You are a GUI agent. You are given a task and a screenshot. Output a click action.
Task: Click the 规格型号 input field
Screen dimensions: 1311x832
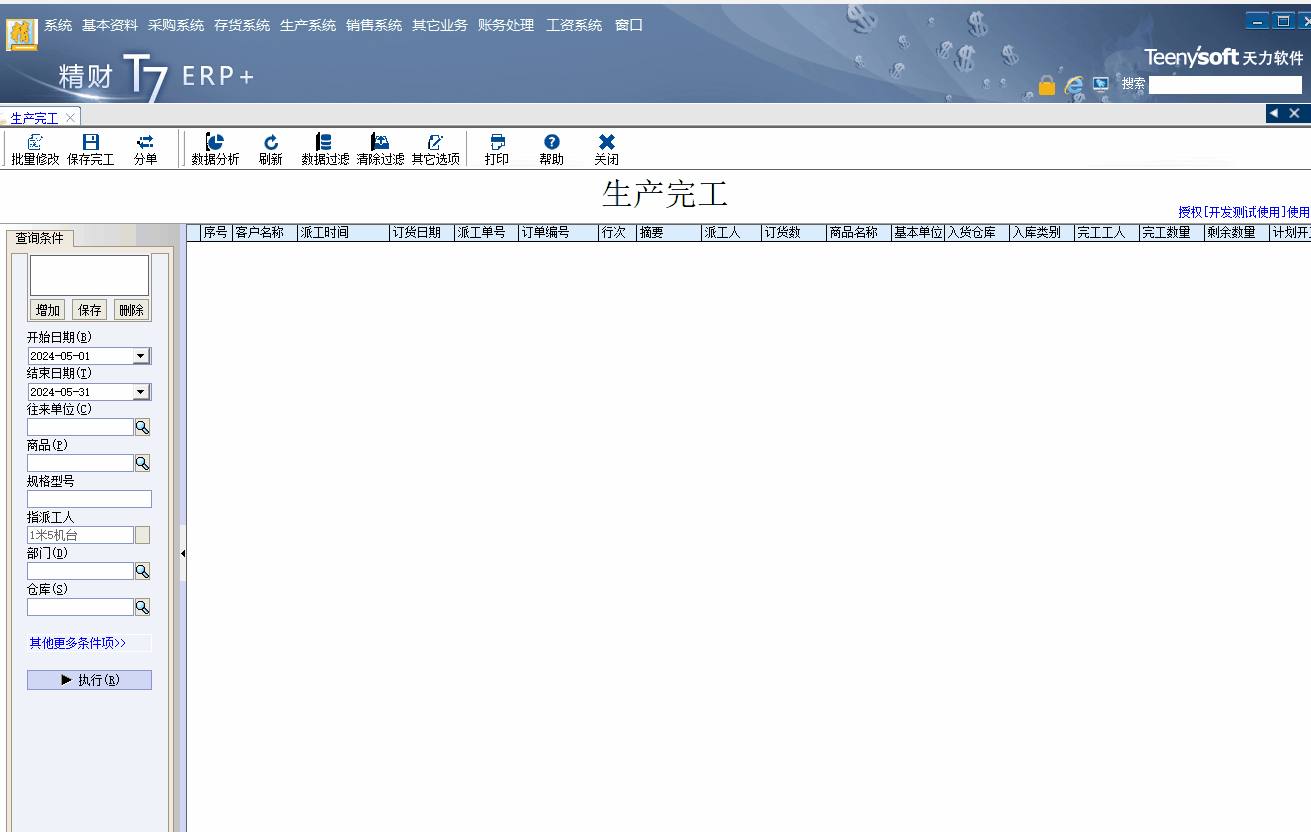pyautogui.click(x=89, y=499)
